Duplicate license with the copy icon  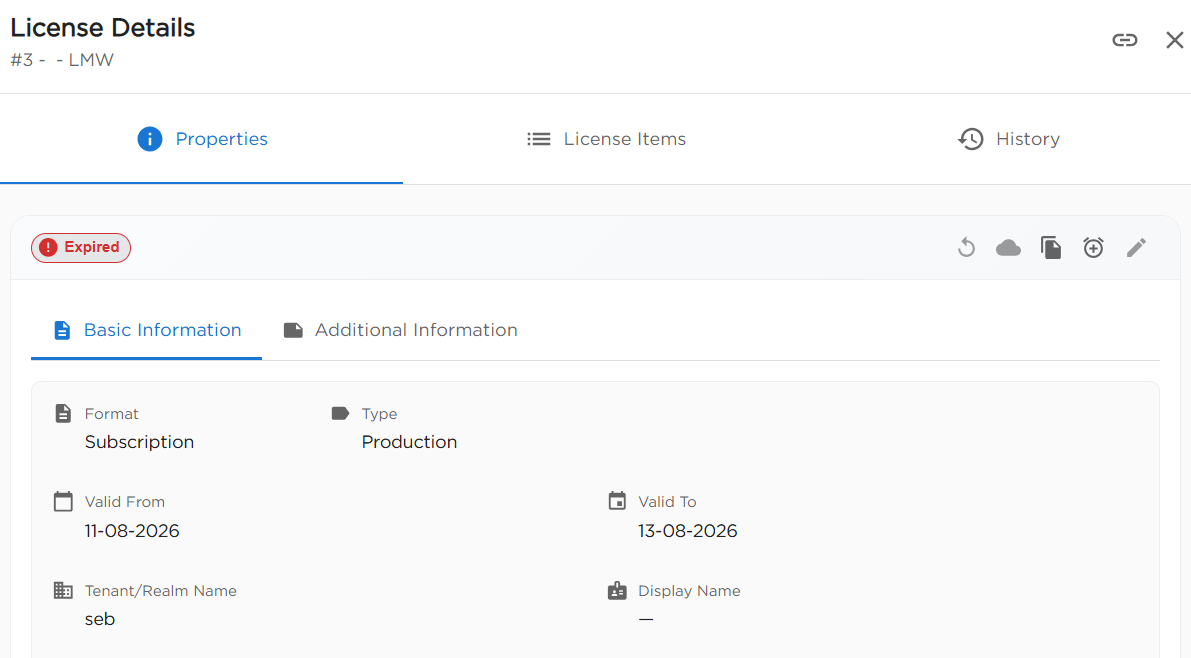pyautogui.click(x=1051, y=248)
